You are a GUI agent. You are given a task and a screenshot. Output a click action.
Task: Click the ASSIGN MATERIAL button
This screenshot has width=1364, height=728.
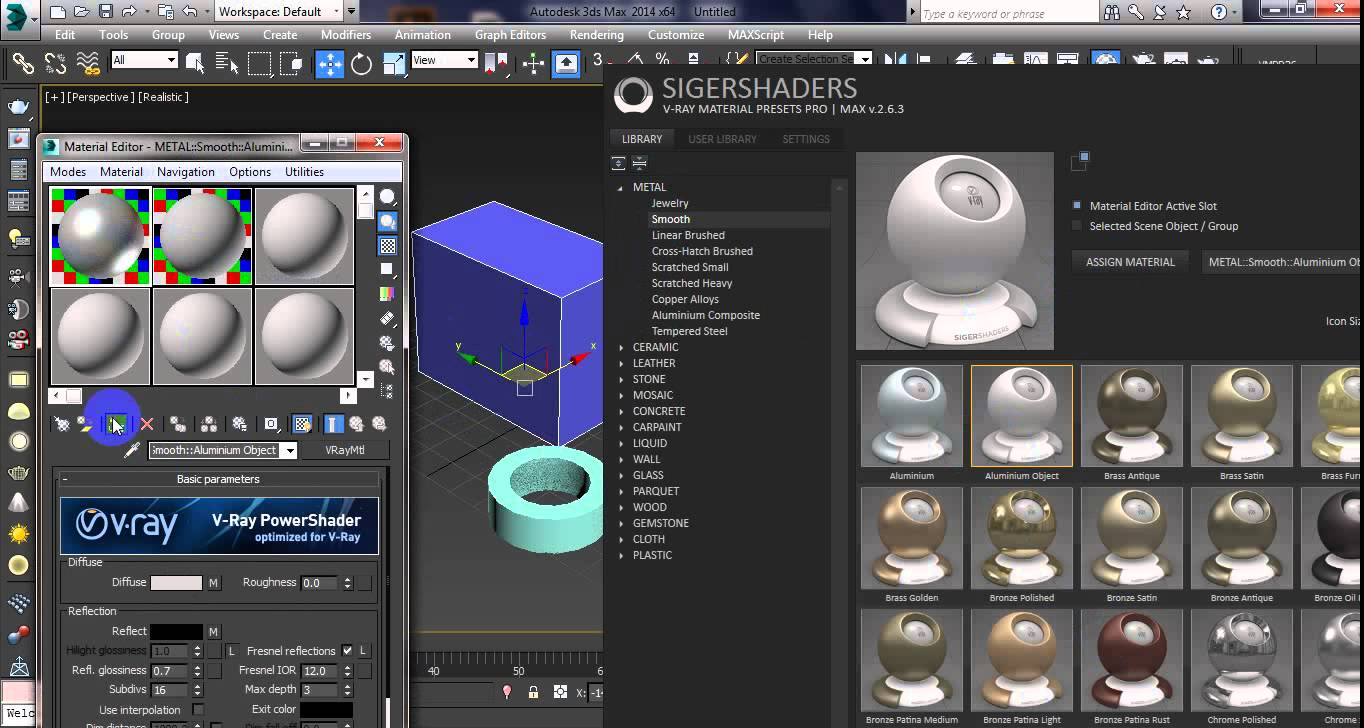tap(1130, 262)
